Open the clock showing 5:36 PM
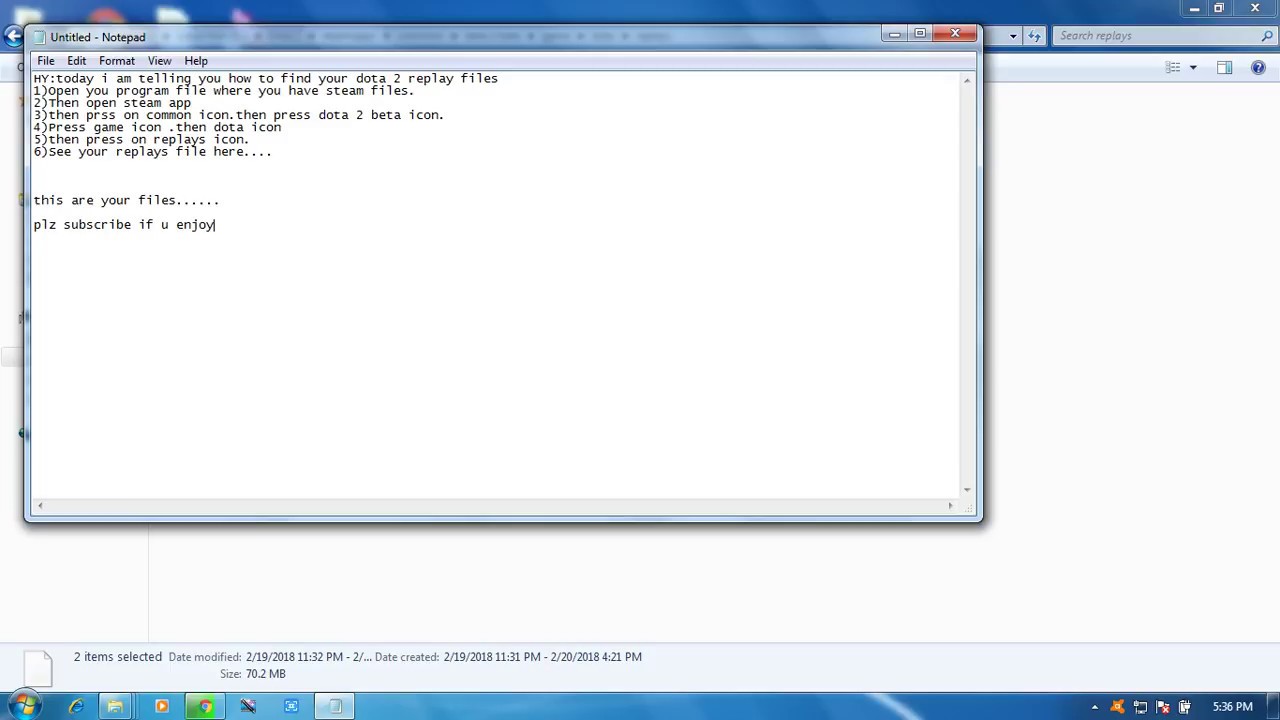This screenshot has width=1280, height=720. (1232, 707)
